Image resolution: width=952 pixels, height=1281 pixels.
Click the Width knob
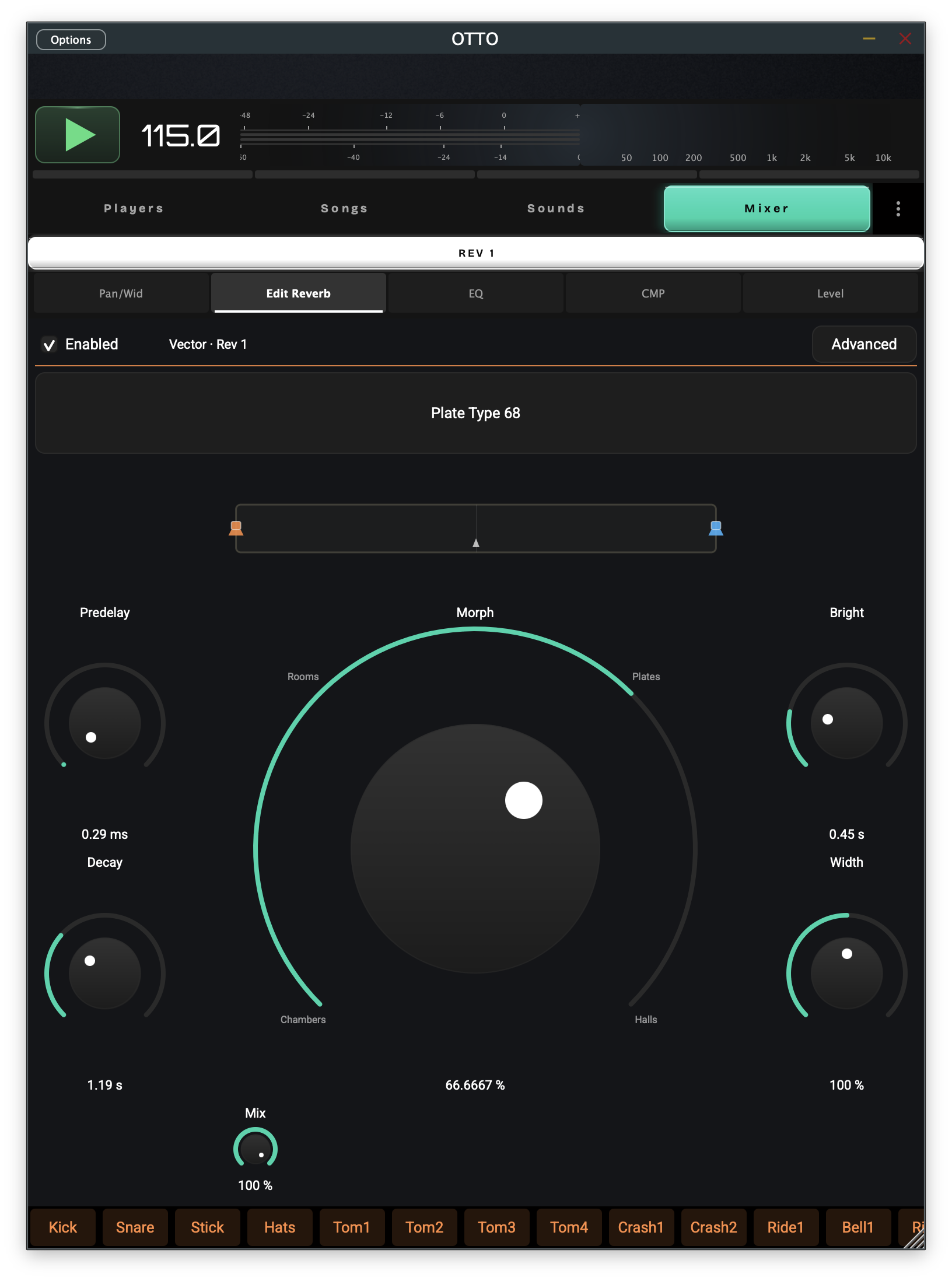click(x=847, y=973)
